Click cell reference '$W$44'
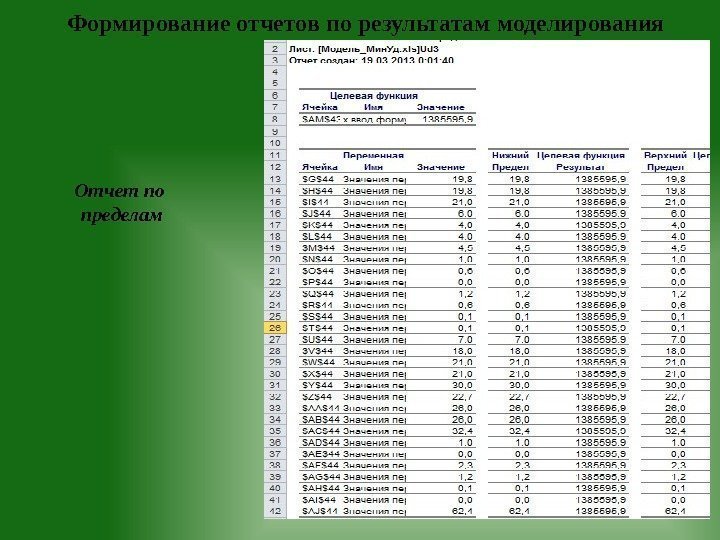 click(x=318, y=362)
